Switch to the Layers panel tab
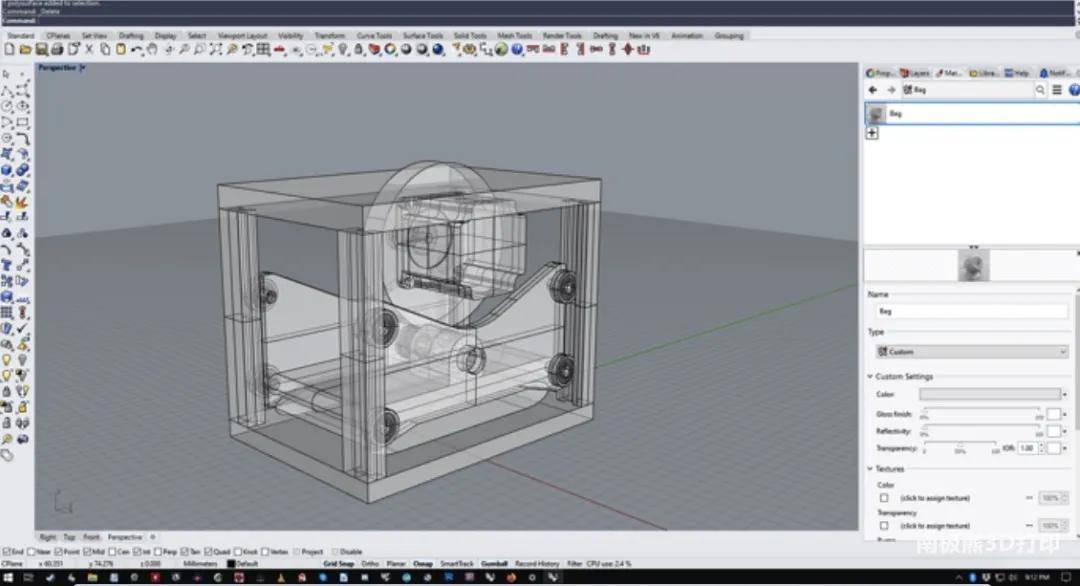The width and height of the screenshot is (1080, 586). (915, 73)
